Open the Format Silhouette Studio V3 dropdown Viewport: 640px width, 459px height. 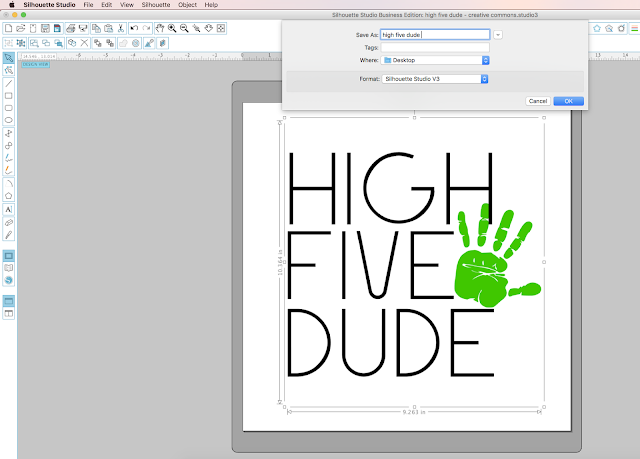coord(435,79)
